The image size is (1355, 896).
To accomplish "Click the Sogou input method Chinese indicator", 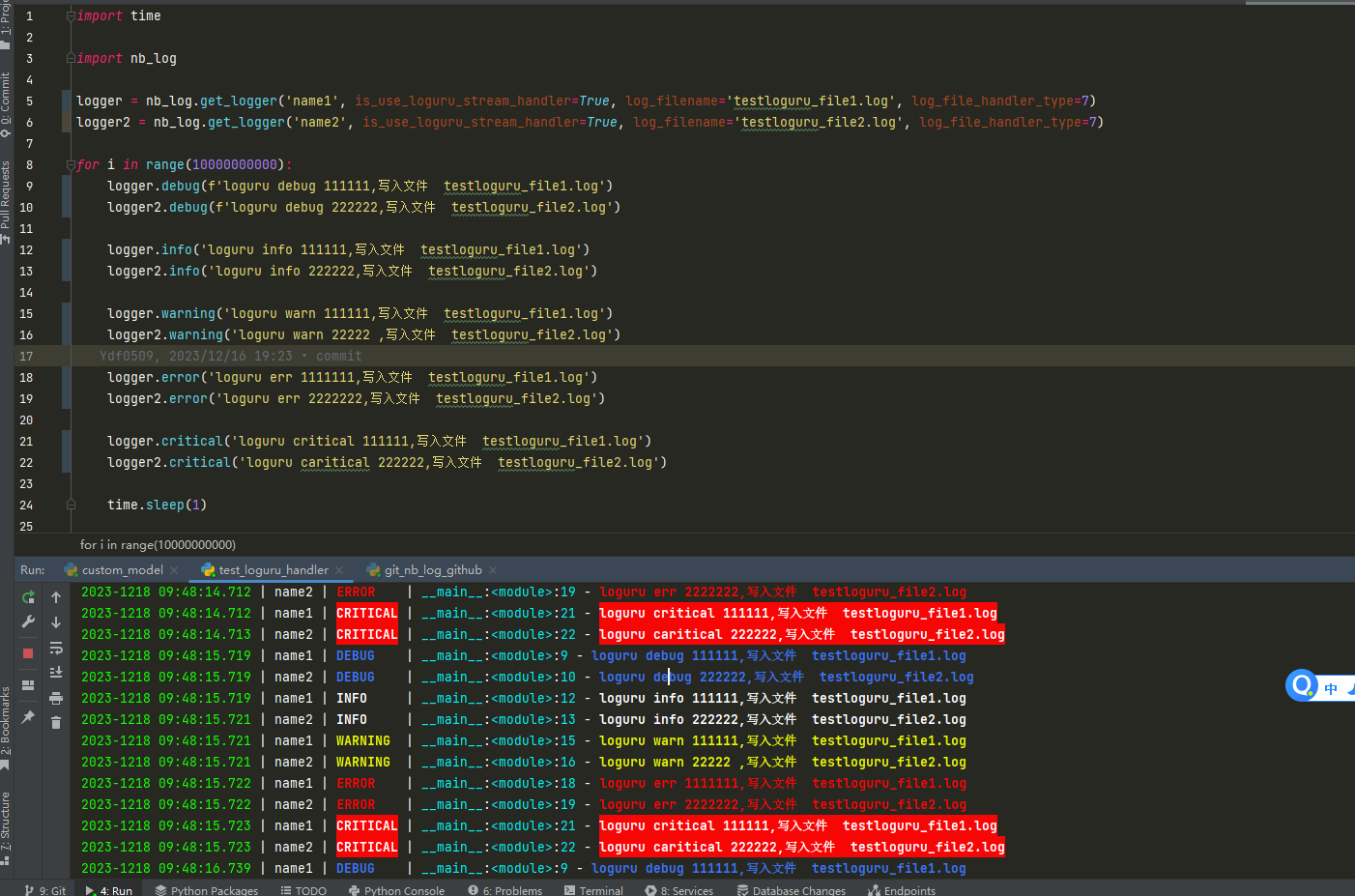I will click(1331, 688).
